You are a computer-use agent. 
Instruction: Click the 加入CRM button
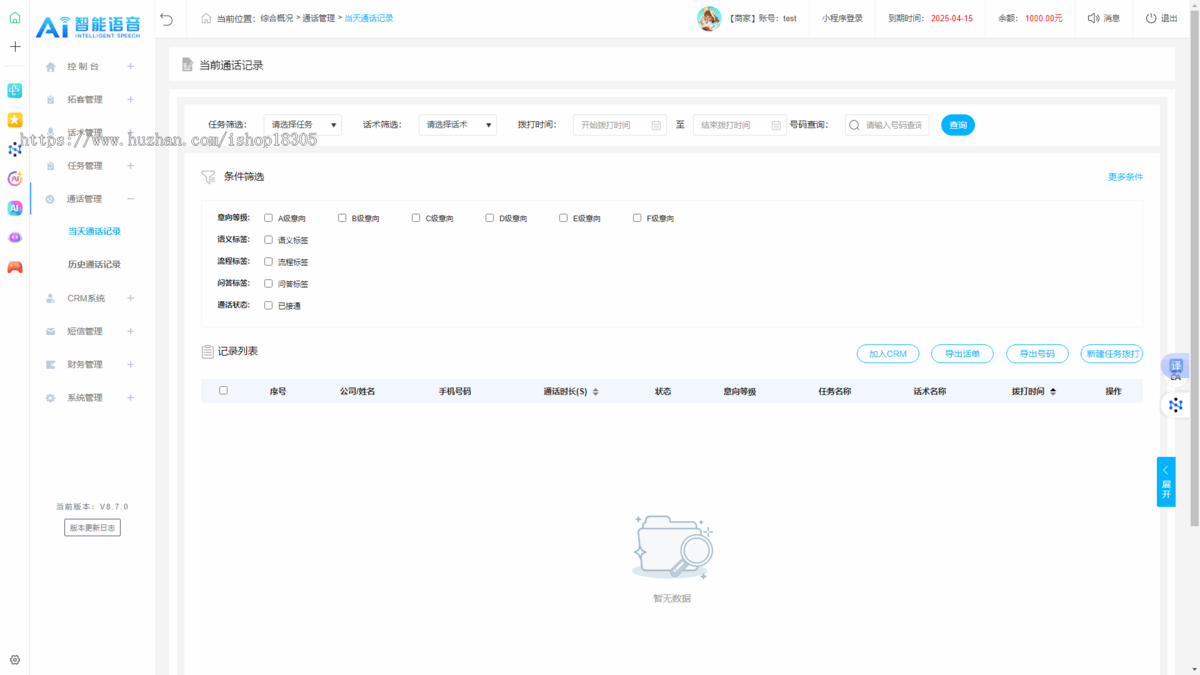point(888,354)
